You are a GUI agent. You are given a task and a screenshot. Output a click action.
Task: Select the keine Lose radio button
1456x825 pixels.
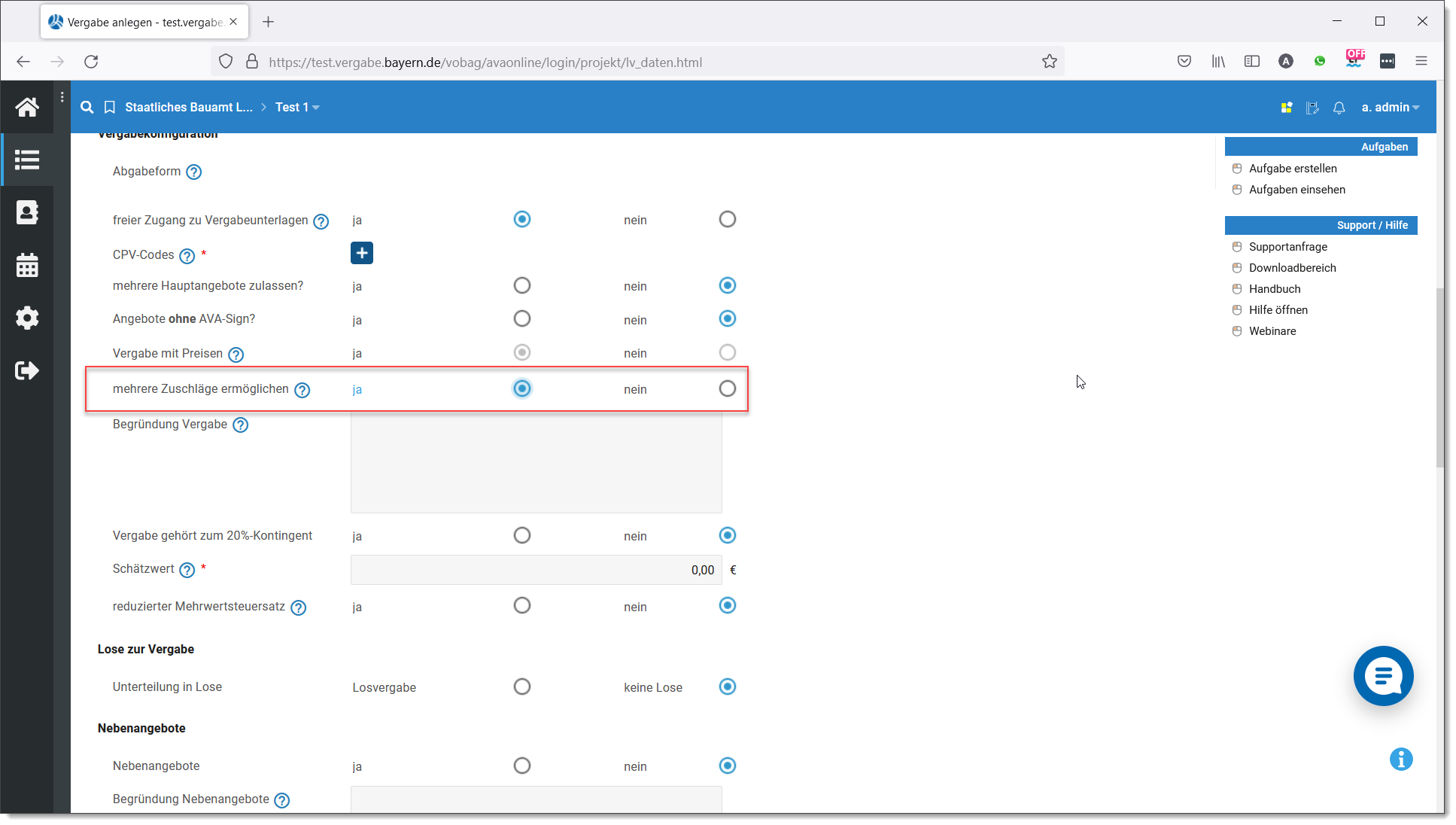pyautogui.click(x=728, y=686)
